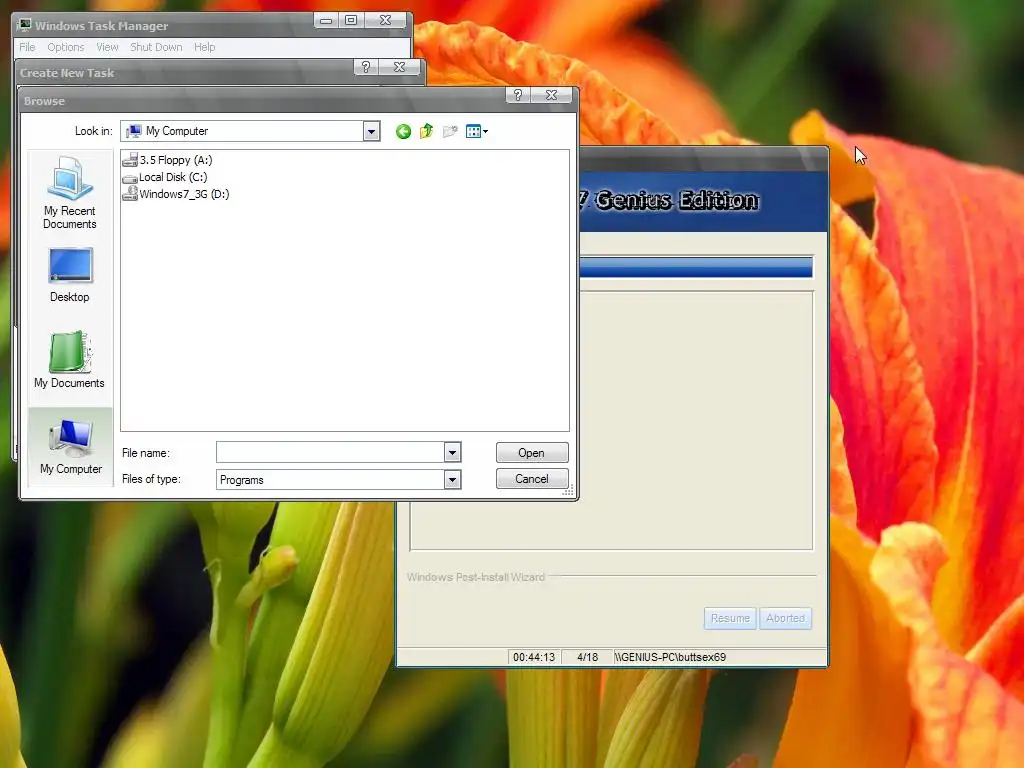Close the Browse dialog
This screenshot has height=768, width=1024.
click(551, 95)
